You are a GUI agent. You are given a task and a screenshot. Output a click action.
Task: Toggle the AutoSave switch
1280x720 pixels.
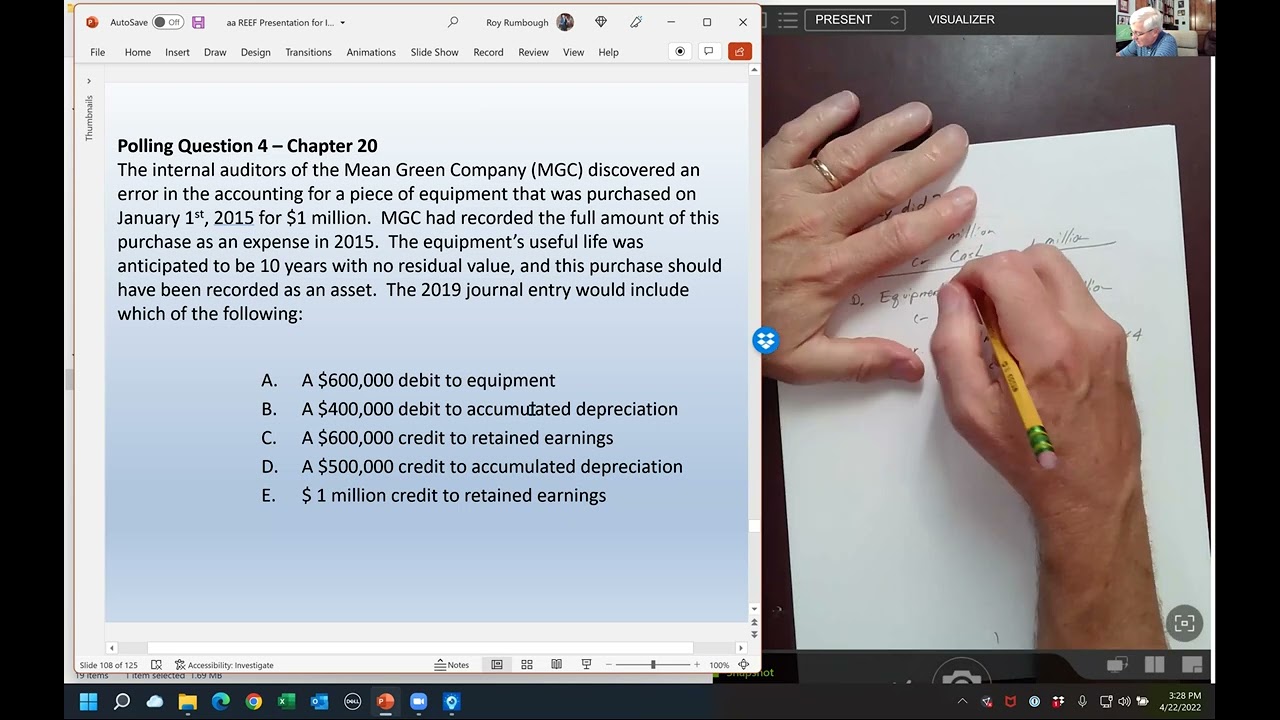coord(167,22)
